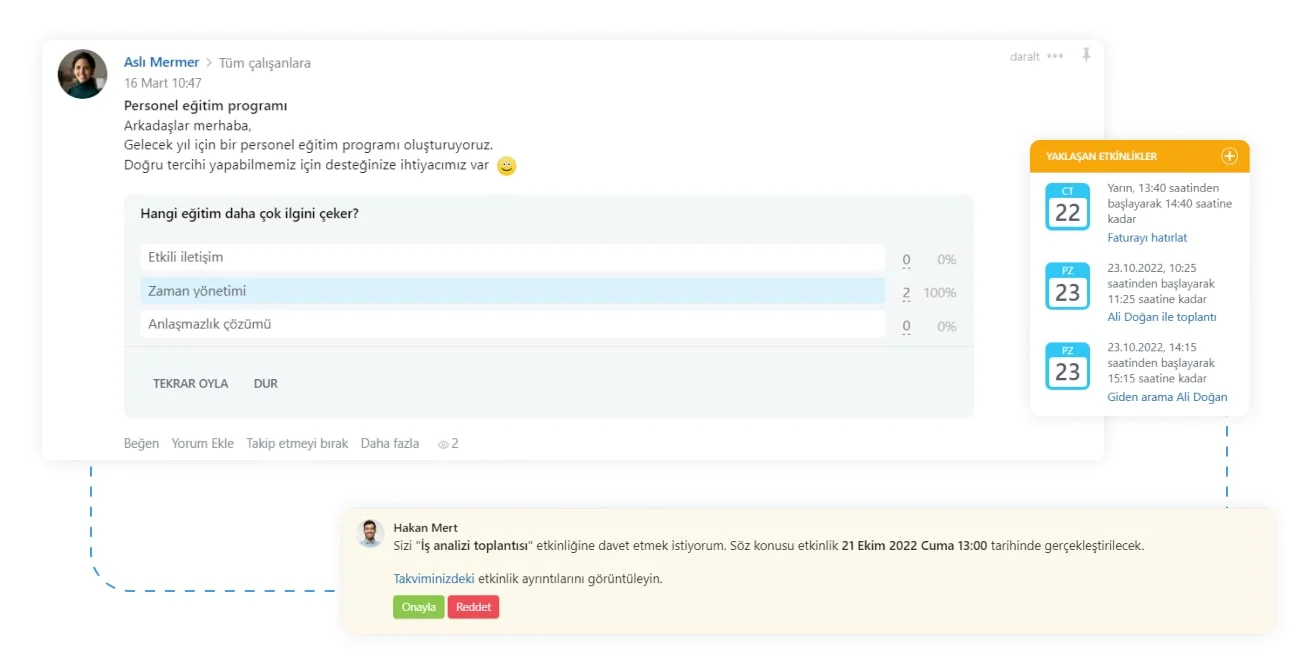Open the Takviminizdeki calendar link
Viewport: 1300px width, 660px height.
click(x=434, y=578)
